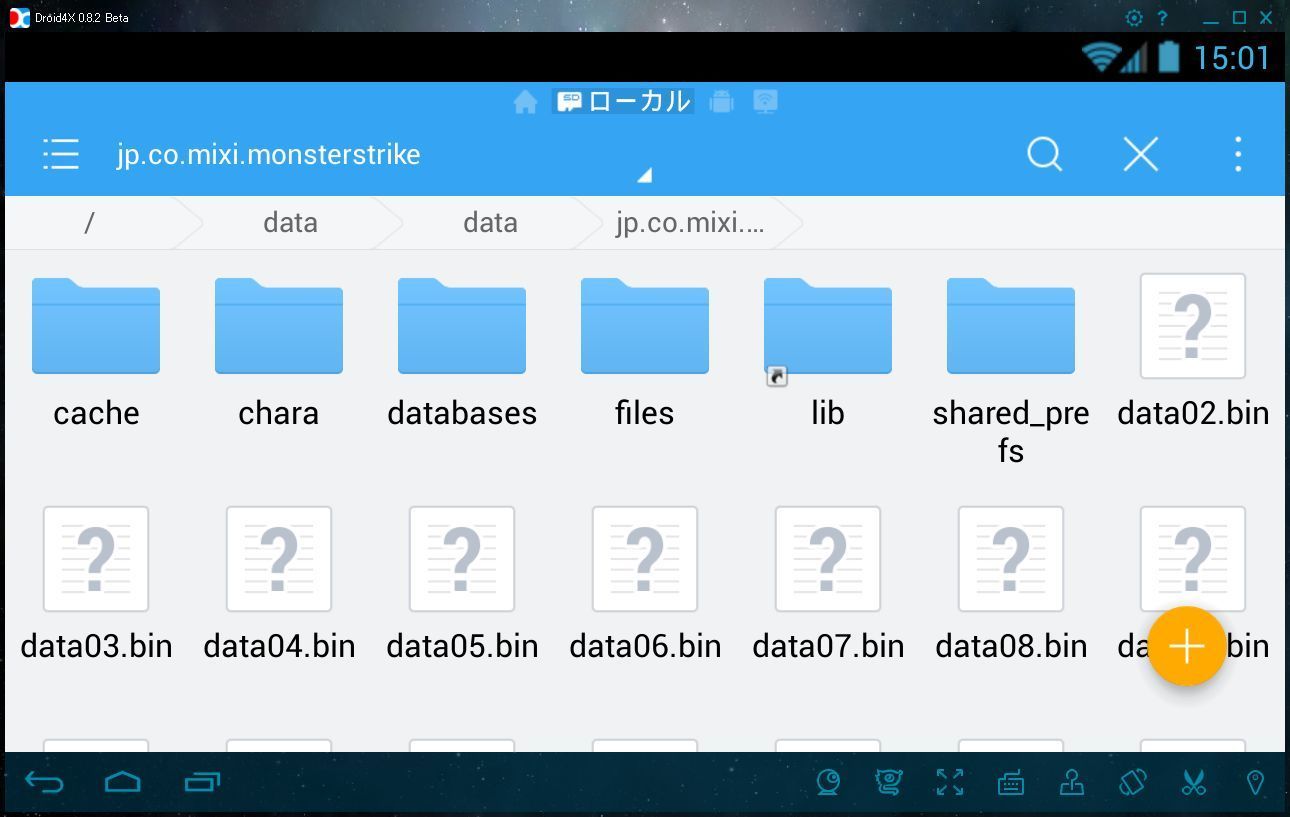The width and height of the screenshot is (1290, 817).
Task: Open the hamburger navigation menu
Action: 61,154
